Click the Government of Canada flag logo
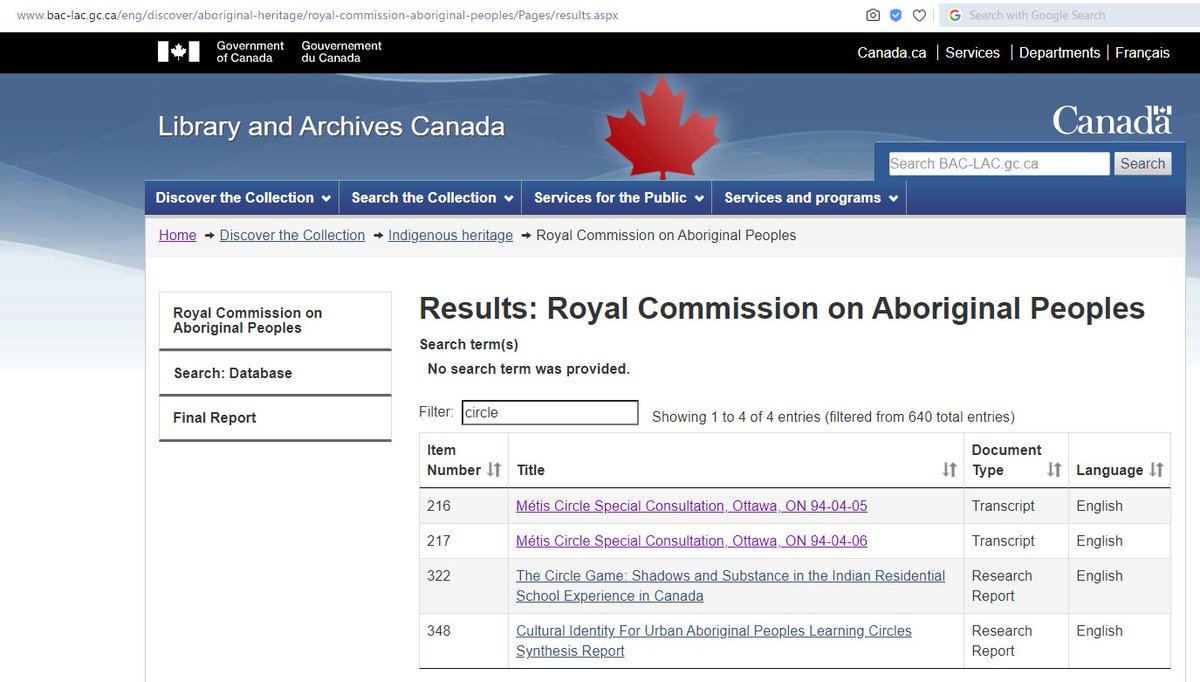This screenshot has width=1200, height=682. click(179, 52)
